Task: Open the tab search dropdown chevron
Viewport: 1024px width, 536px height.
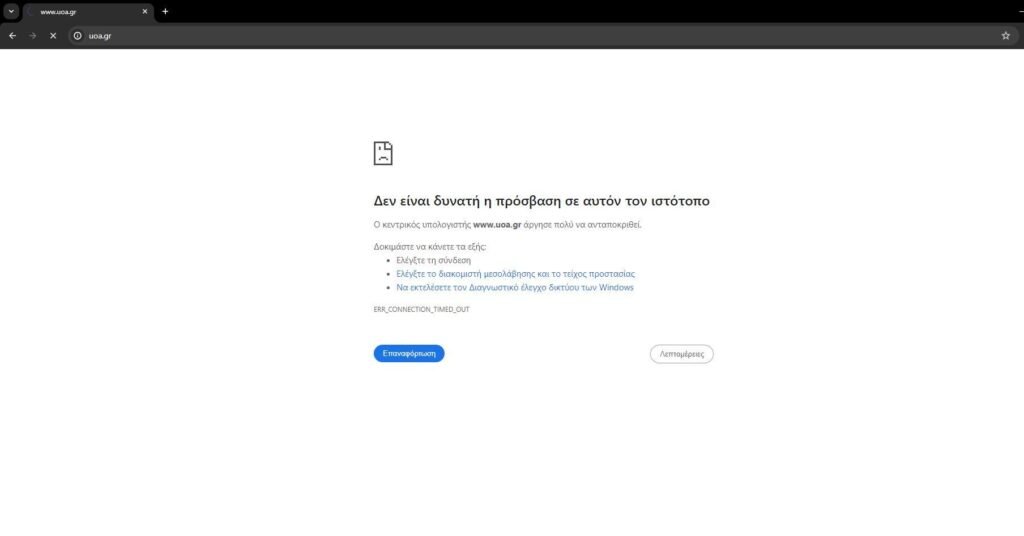Action: click(x=11, y=11)
